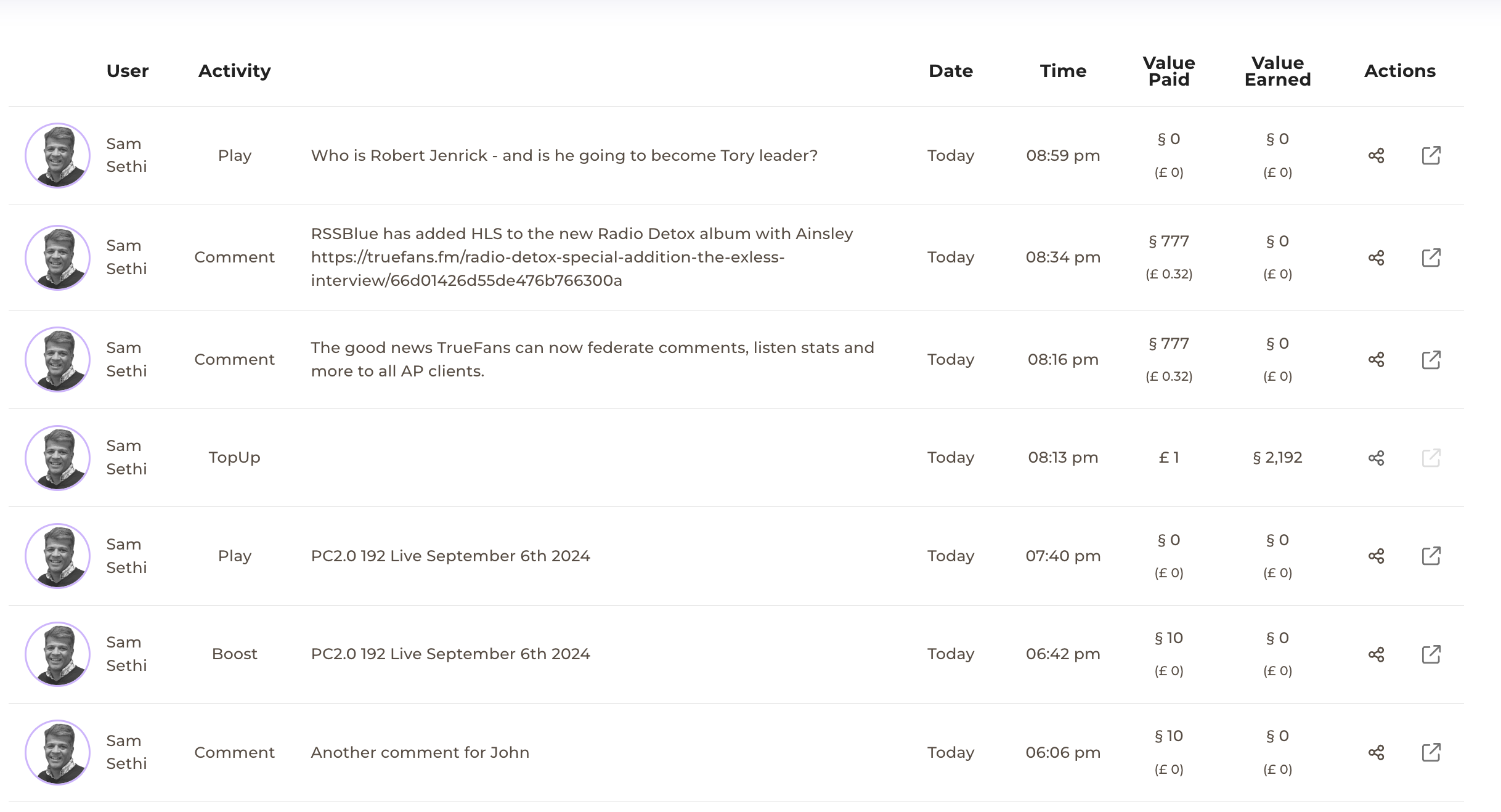Open 'The good news TrueFans can now federate' comment

592,359
